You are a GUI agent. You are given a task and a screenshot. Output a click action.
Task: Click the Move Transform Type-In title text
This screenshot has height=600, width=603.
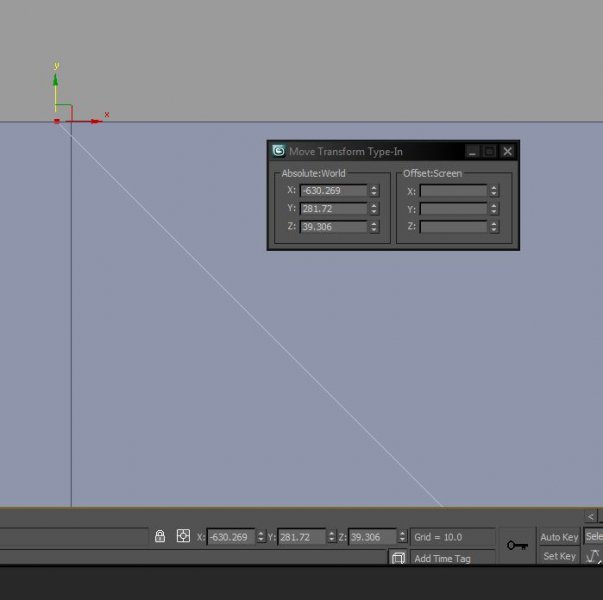click(x=346, y=152)
